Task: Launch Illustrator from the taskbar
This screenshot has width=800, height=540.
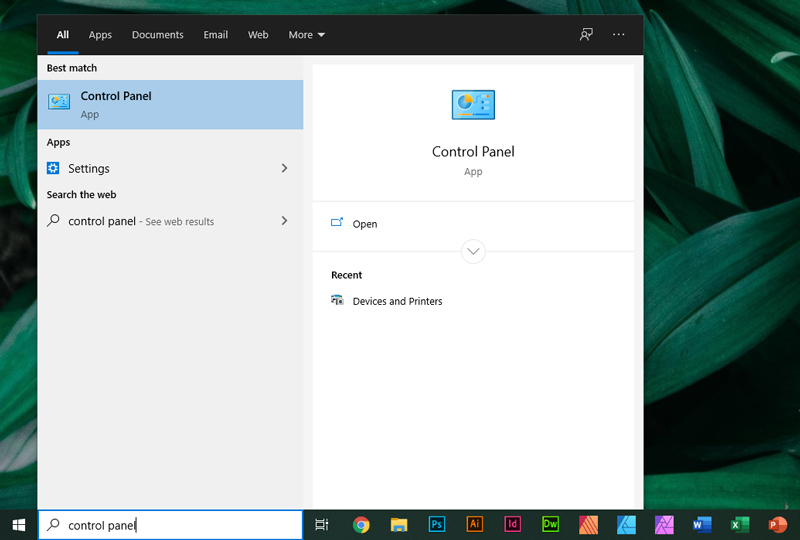Action: tap(474, 524)
